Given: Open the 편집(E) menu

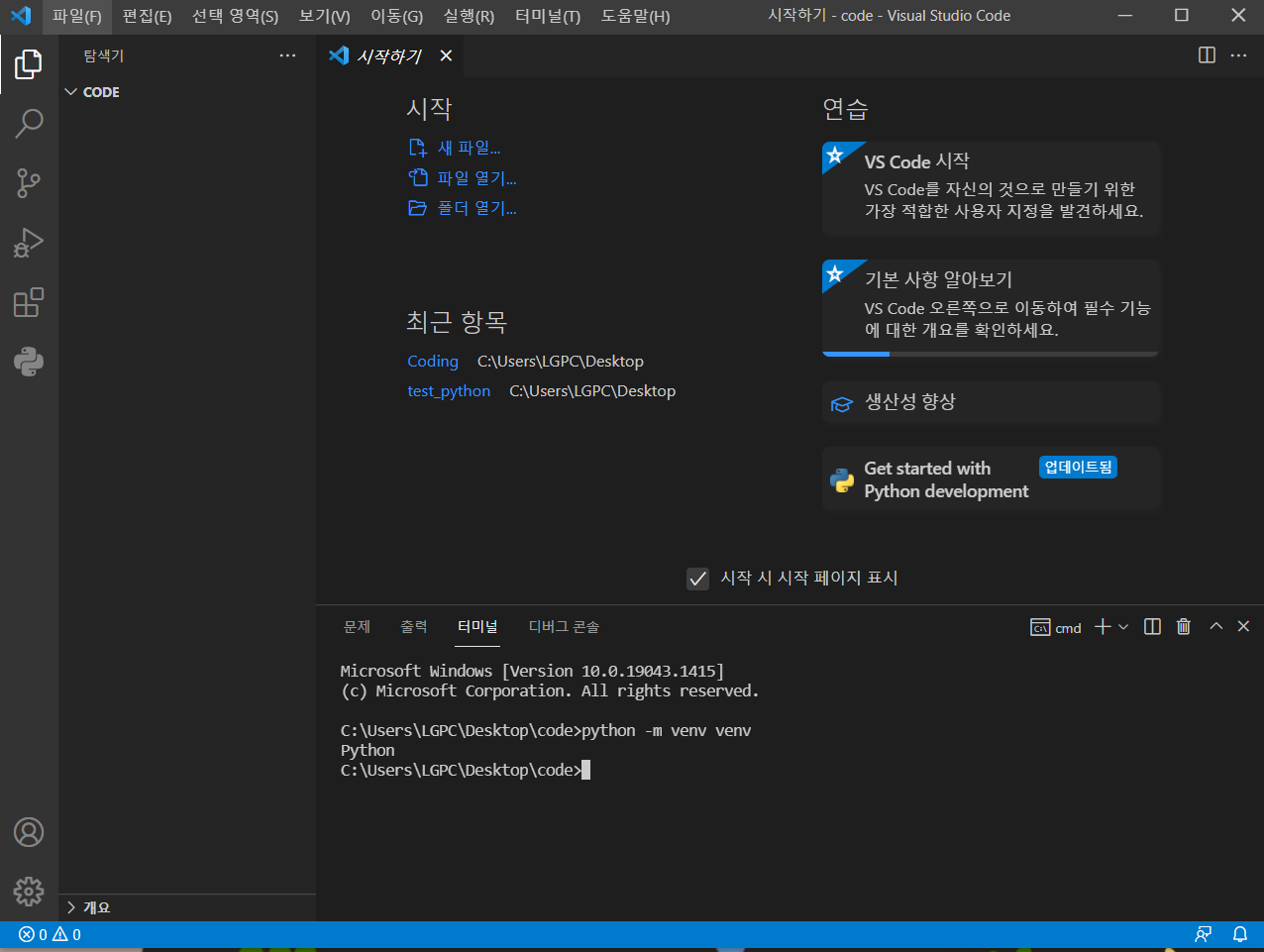Looking at the screenshot, I should [x=147, y=16].
